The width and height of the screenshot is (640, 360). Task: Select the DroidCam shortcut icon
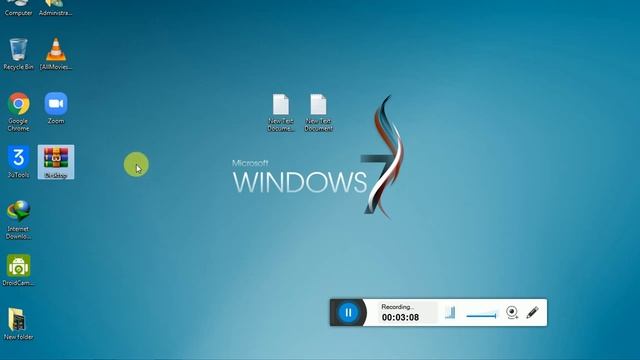(18, 270)
